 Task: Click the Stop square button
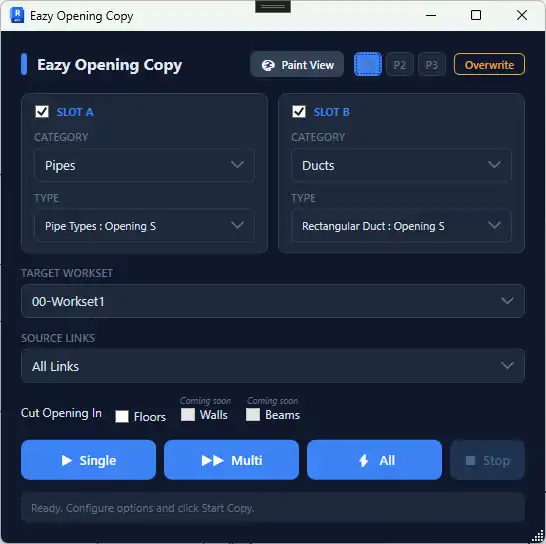pyautogui.click(x=488, y=460)
